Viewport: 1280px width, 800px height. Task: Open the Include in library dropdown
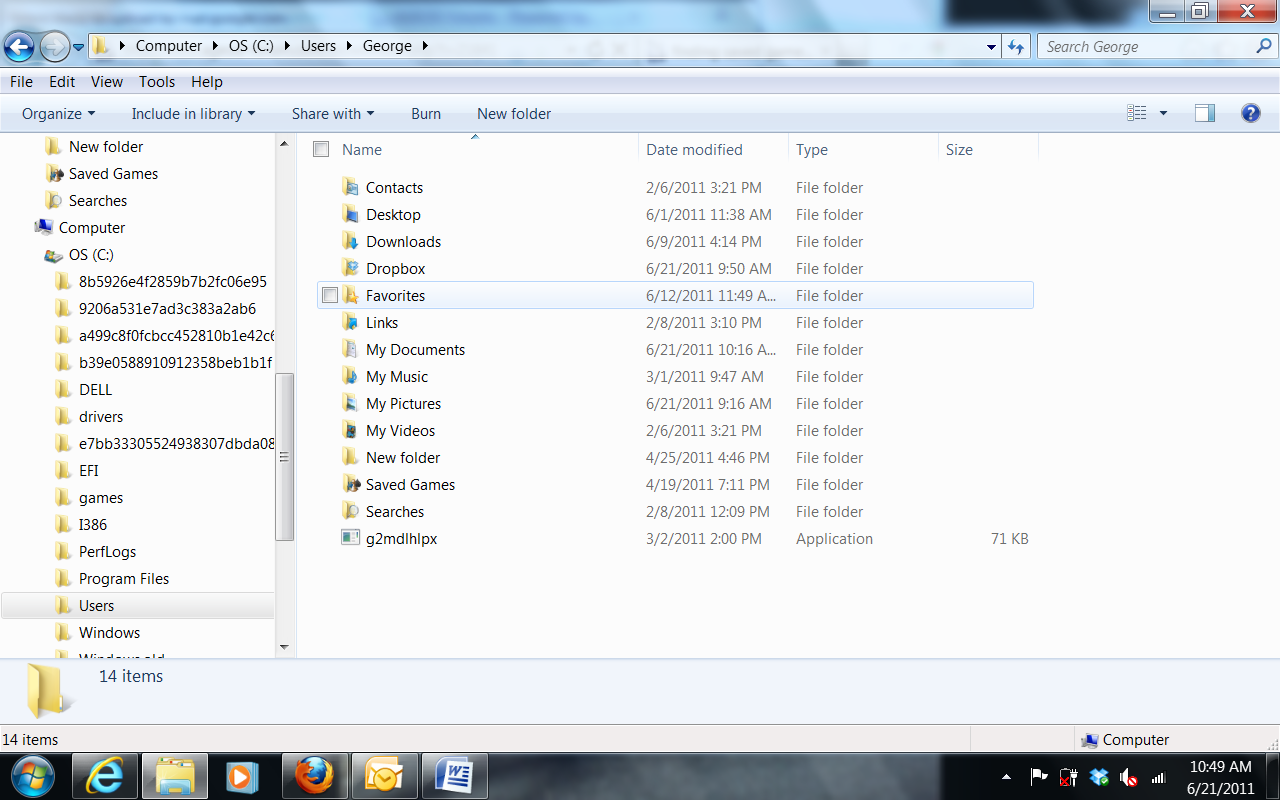(193, 113)
